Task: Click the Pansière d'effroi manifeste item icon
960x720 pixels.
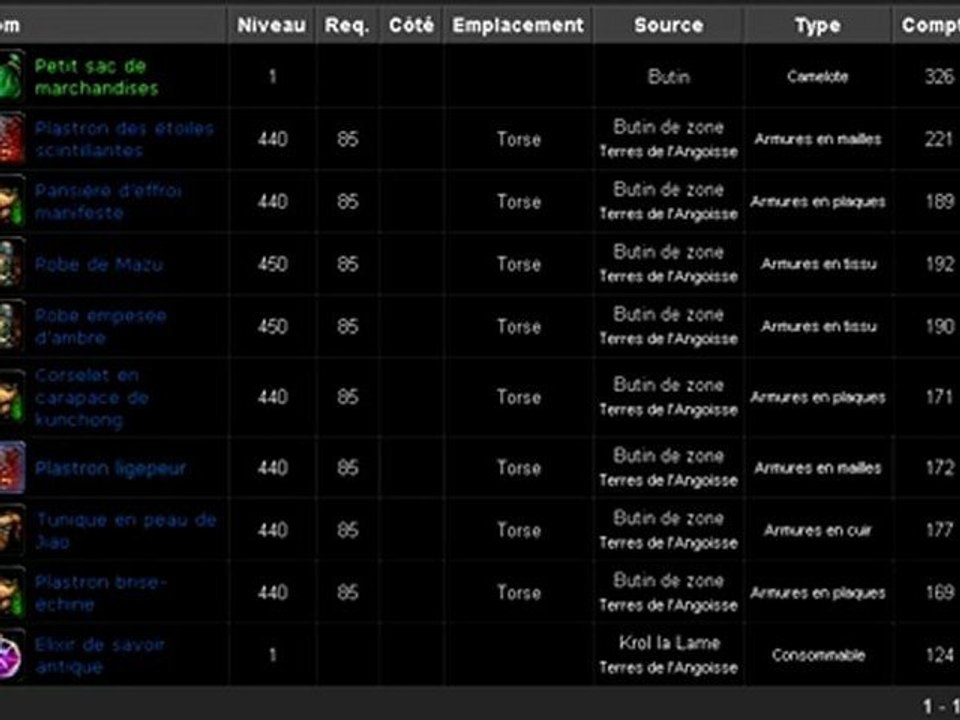Action: 11,201
